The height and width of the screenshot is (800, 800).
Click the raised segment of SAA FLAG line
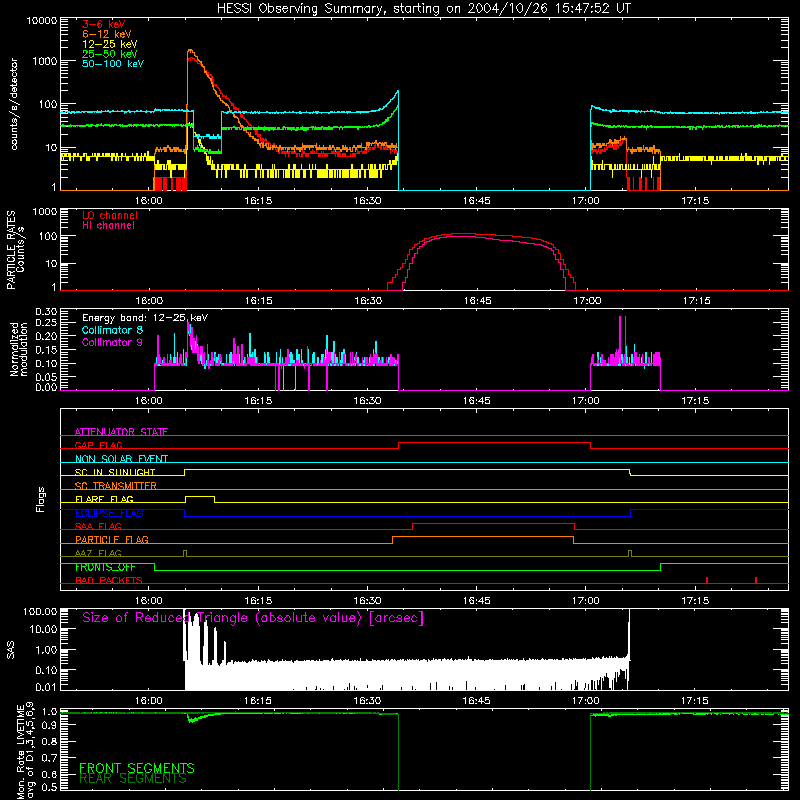493,524
